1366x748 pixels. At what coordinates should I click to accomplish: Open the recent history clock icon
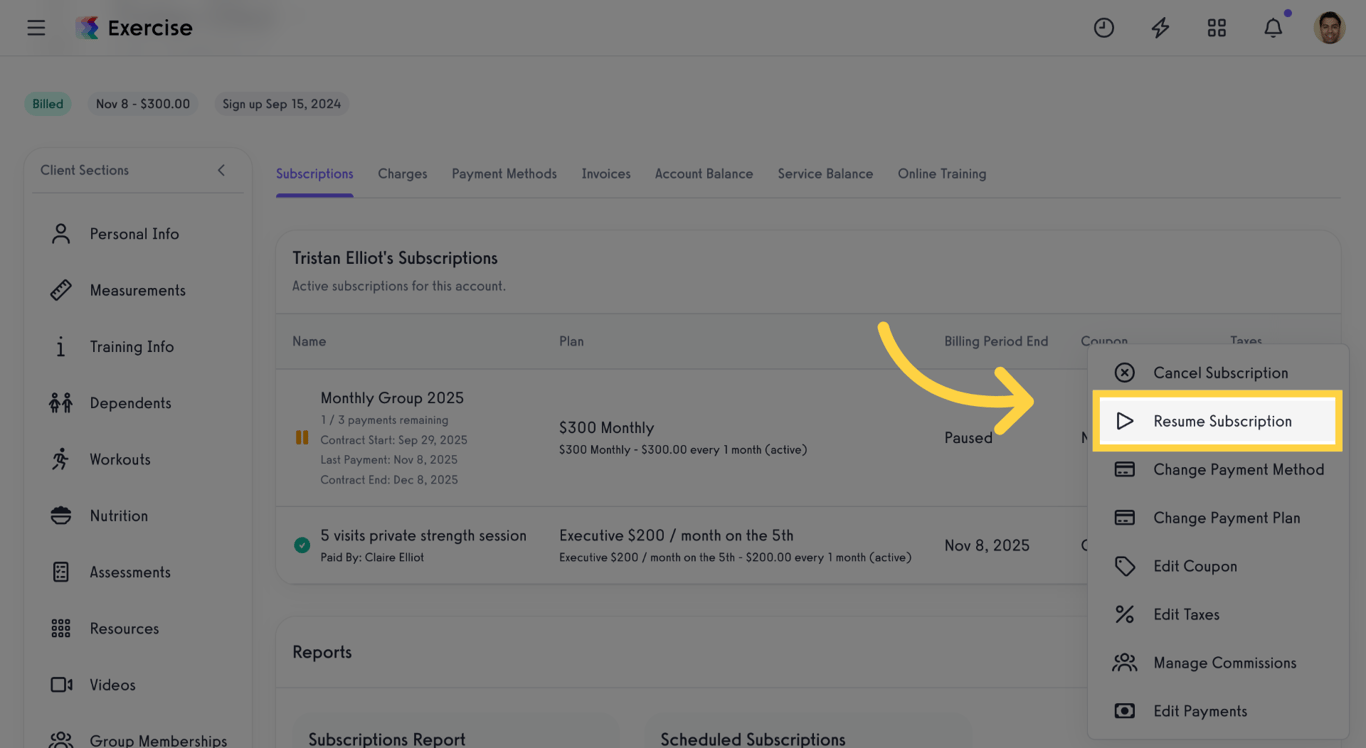1103,27
